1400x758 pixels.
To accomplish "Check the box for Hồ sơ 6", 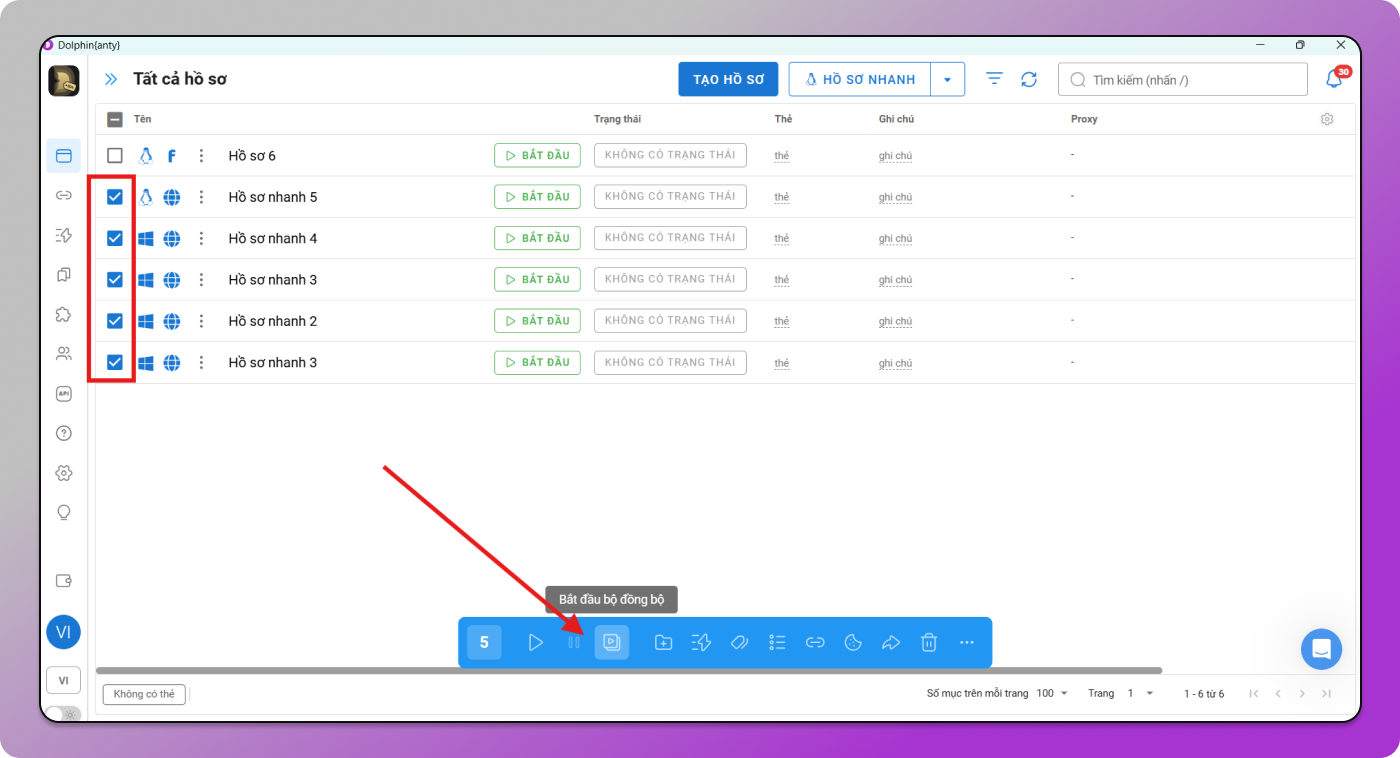I will click(x=115, y=156).
